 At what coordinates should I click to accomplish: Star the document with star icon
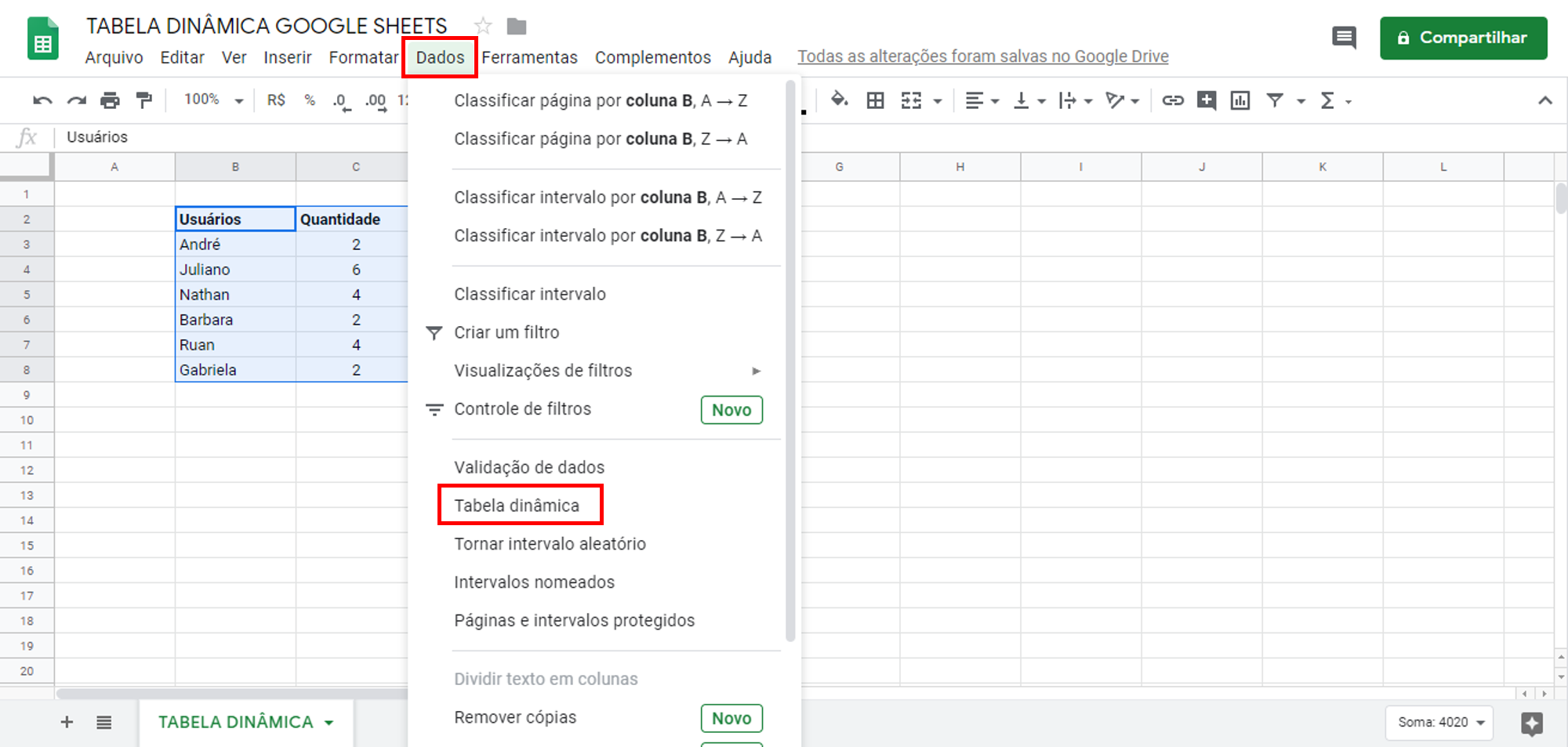(483, 26)
